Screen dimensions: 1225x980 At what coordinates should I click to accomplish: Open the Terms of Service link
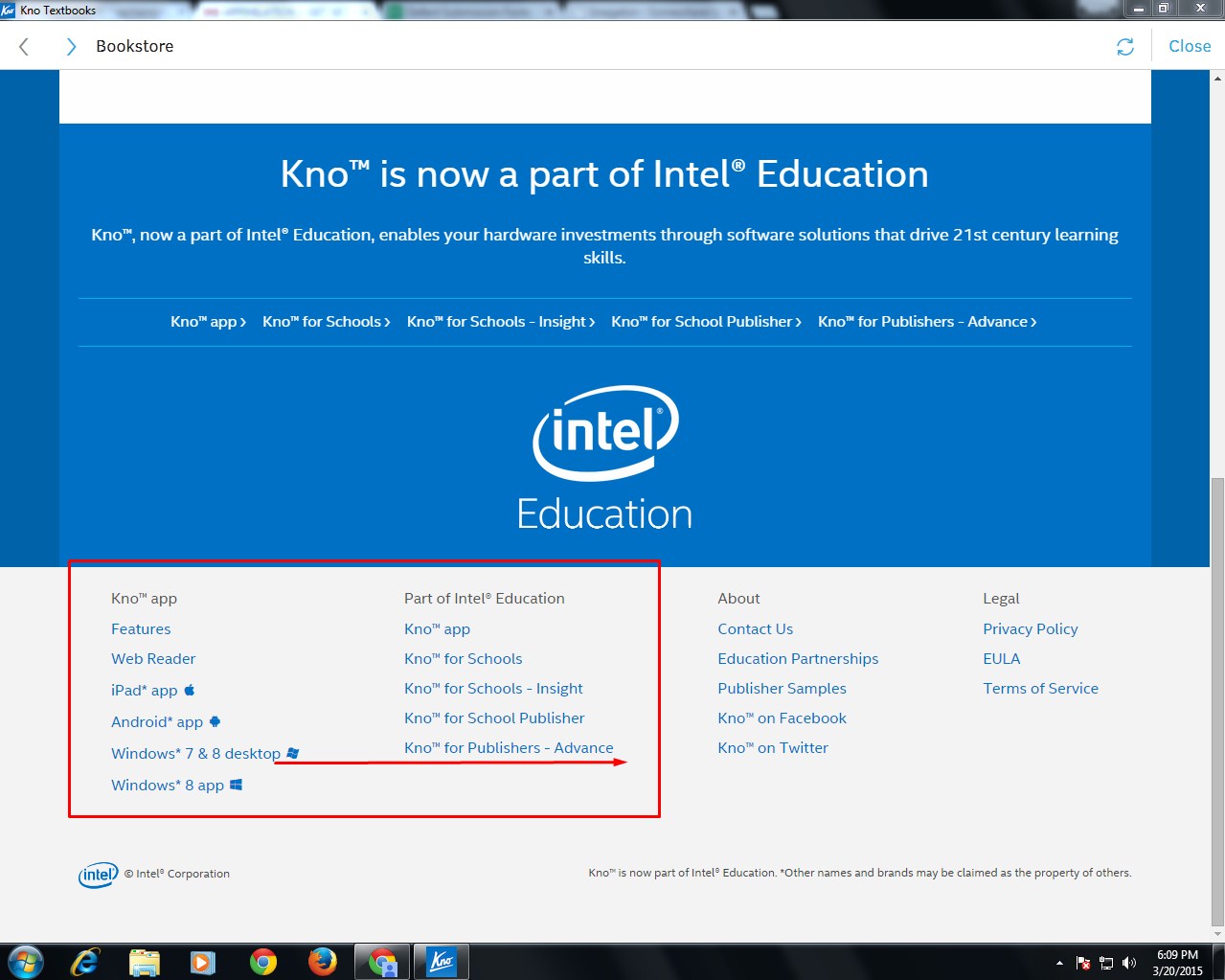(1041, 689)
